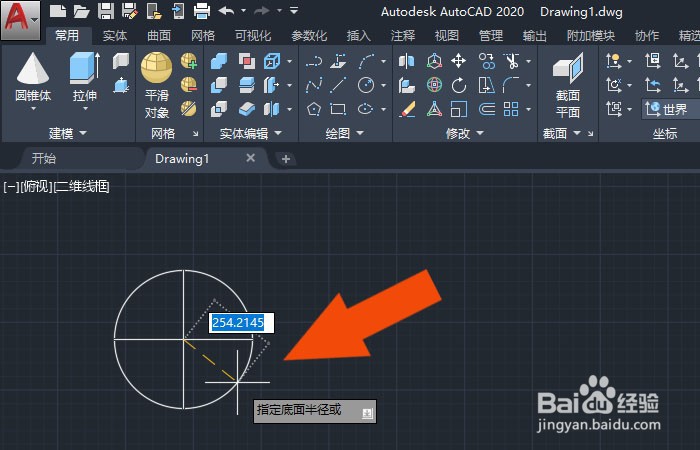Open the 网格 panel dialog launcher arrow

pyautogui.click(x=196, y=133)
